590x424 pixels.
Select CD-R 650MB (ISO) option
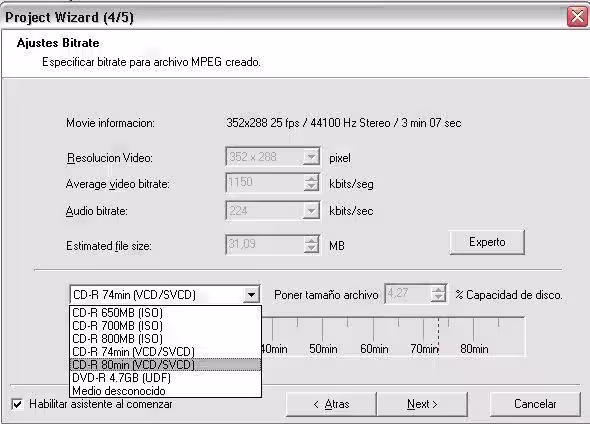166,313
